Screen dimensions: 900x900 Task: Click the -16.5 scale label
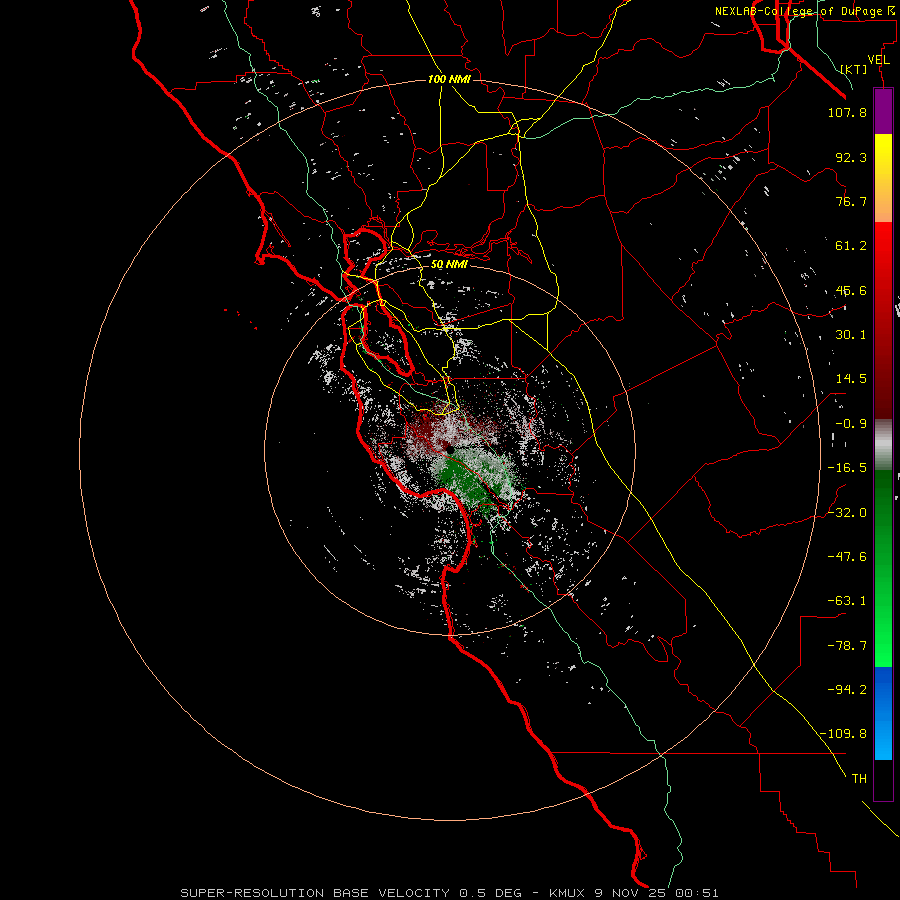tap(847, 468)
